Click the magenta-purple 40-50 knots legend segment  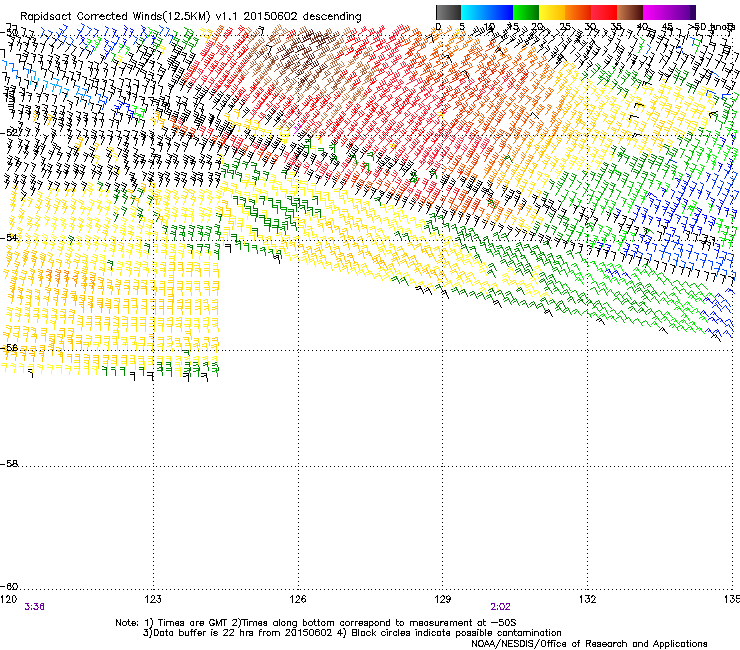pos(669,12)
